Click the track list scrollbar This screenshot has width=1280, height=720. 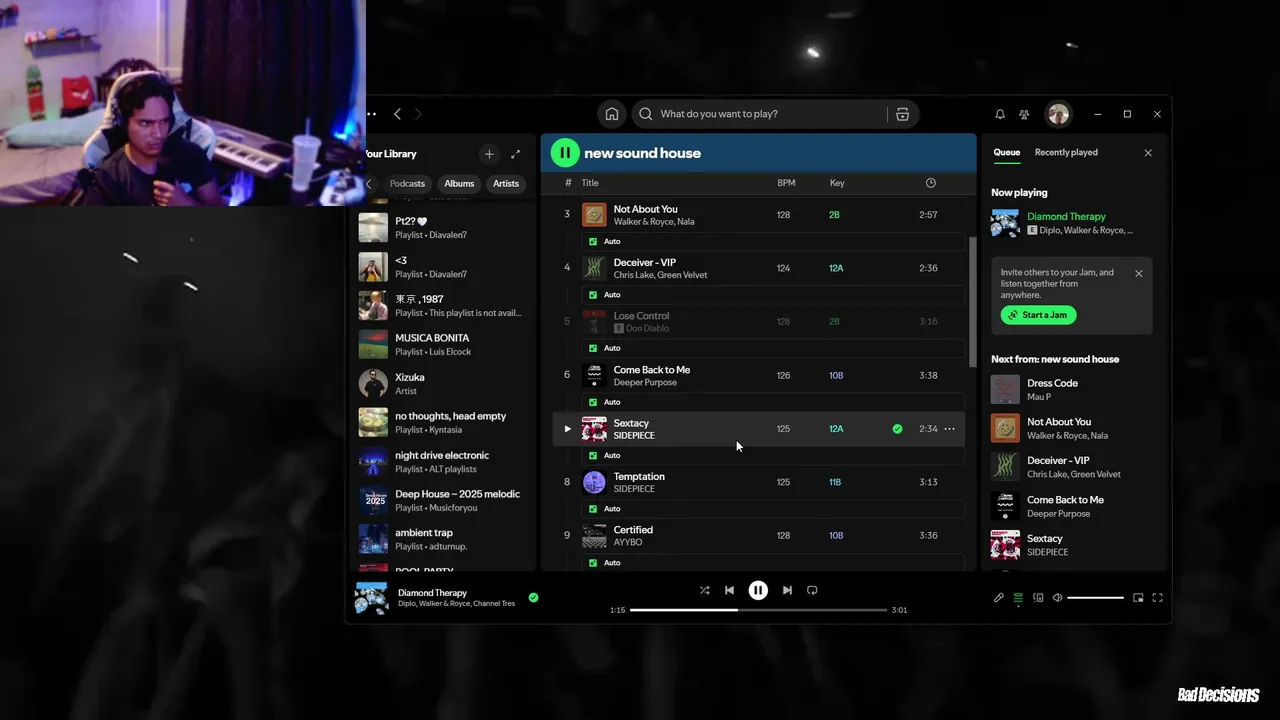click(x=971, y=301)
